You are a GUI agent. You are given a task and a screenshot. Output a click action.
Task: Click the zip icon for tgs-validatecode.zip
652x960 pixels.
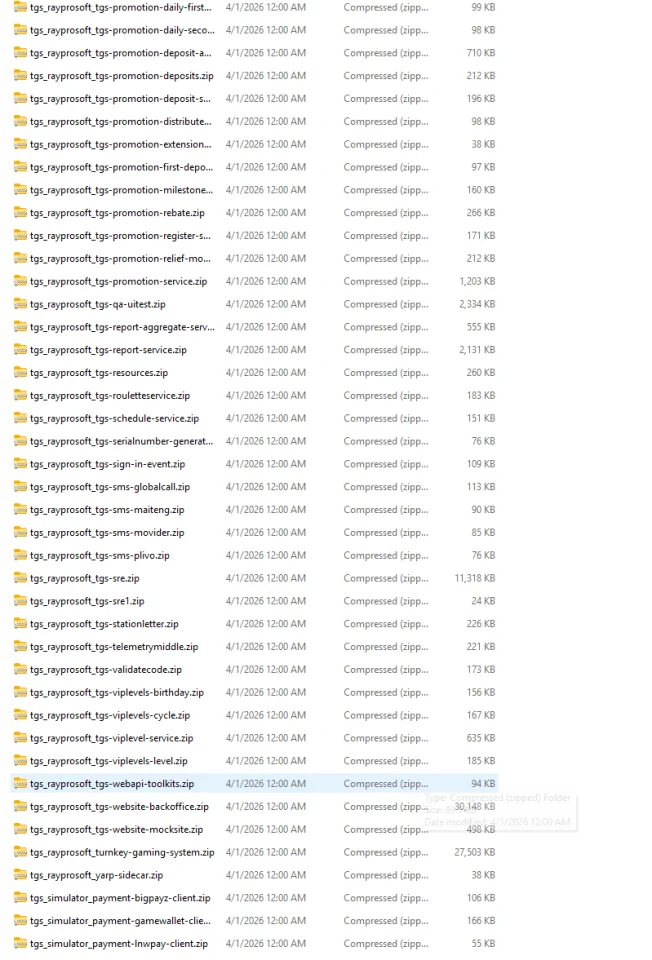(x=20, y=670)
